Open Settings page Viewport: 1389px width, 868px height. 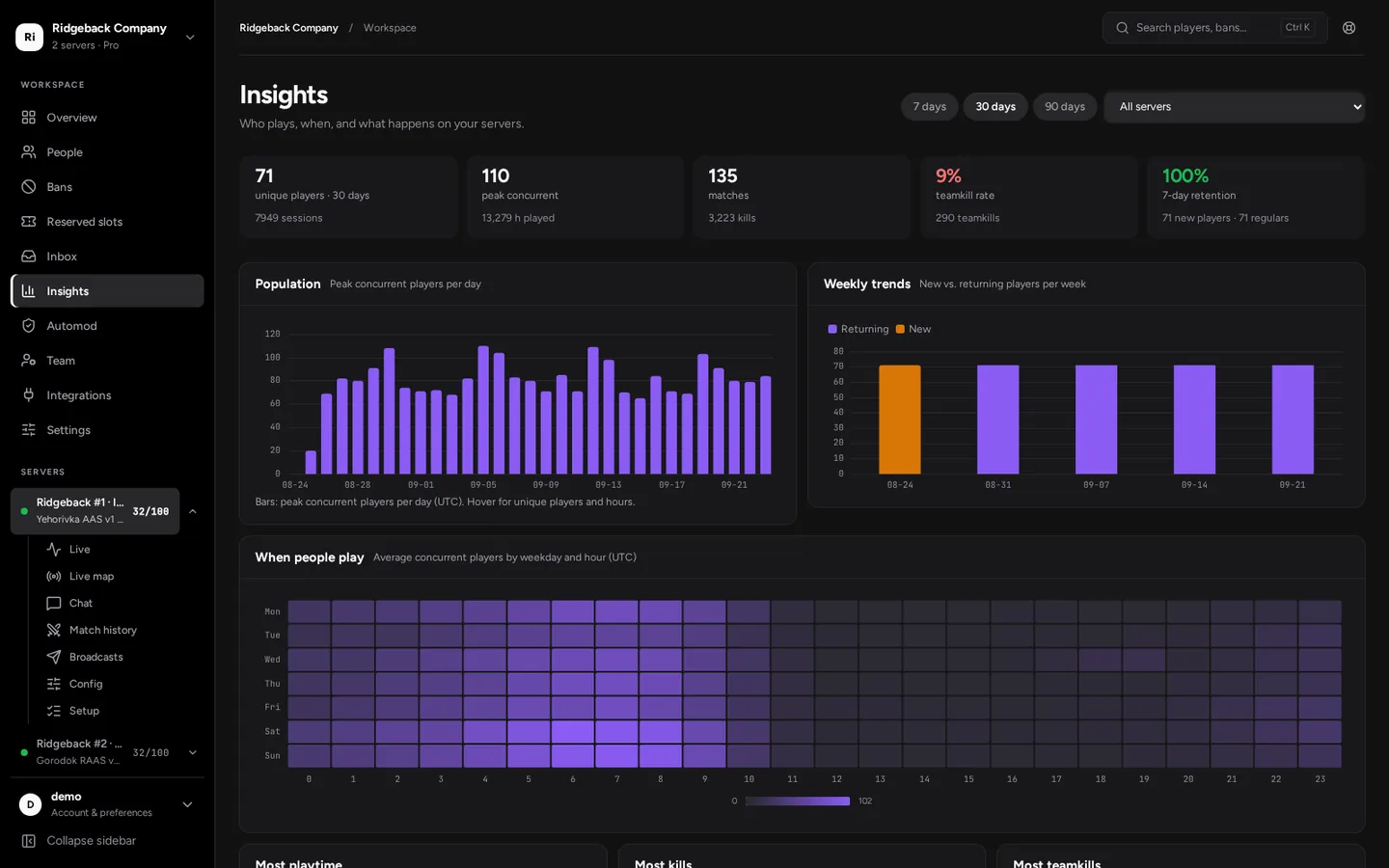point(107,430)
